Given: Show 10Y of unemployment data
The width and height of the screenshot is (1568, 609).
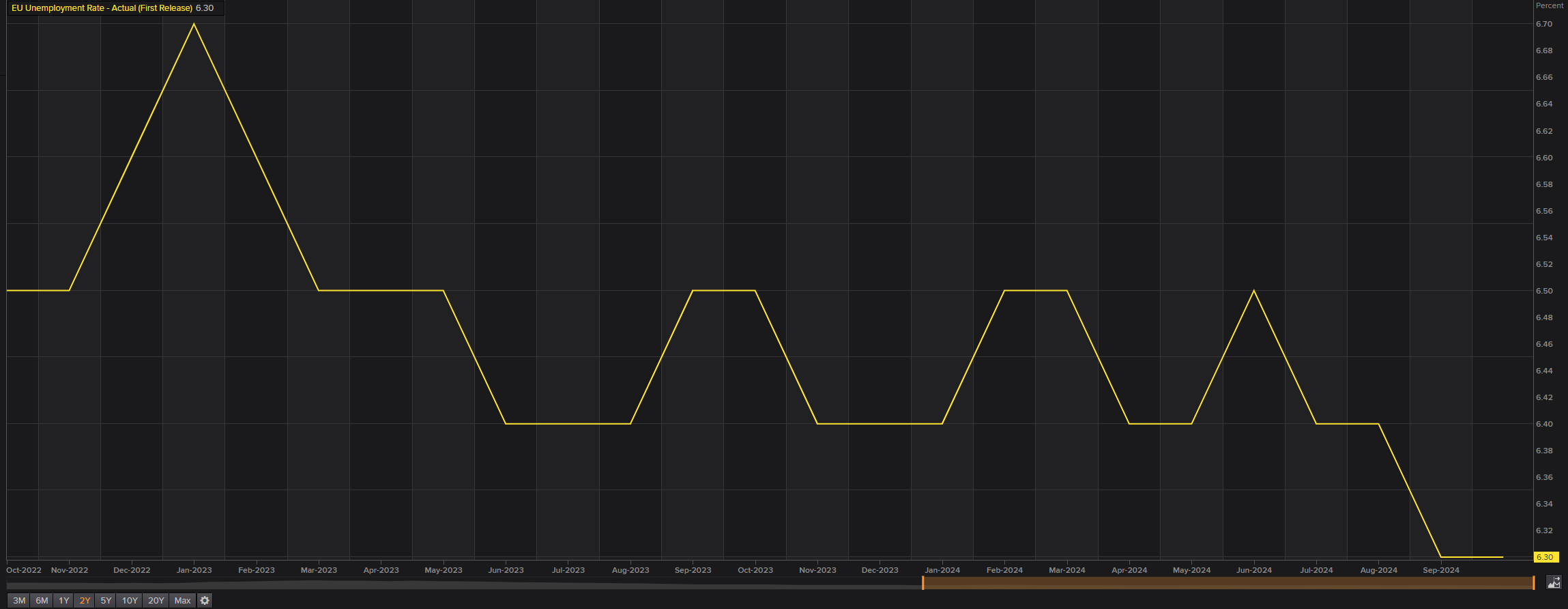Looking at the screenshot, I should pyautogui.click(x=130, y=601).
